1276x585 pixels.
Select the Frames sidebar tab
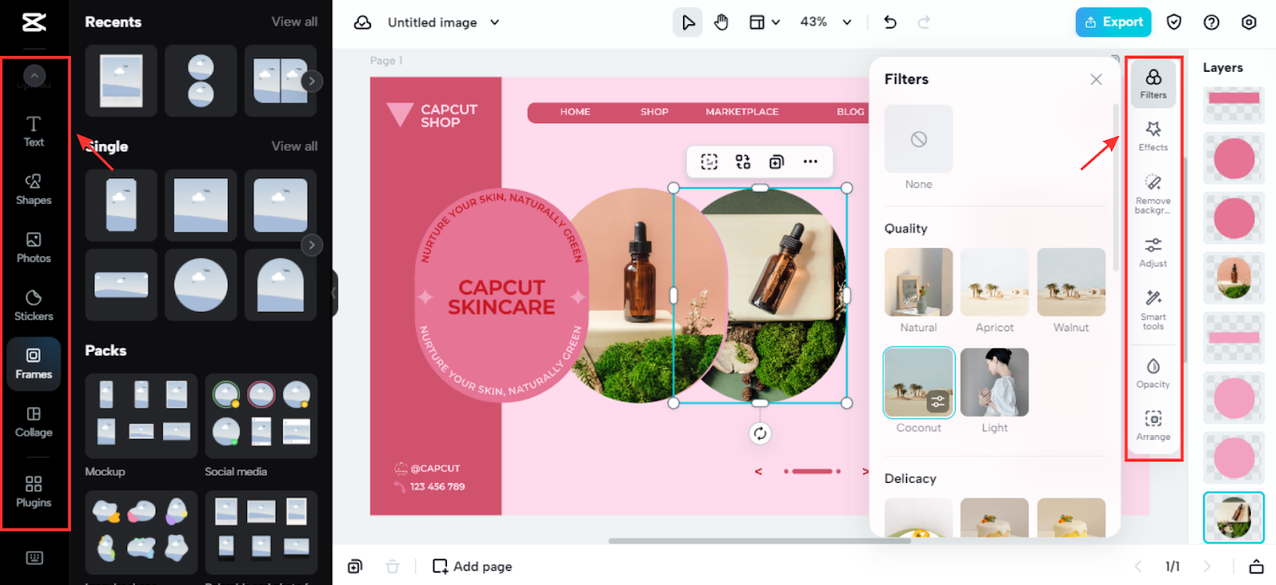pos(34,364)
